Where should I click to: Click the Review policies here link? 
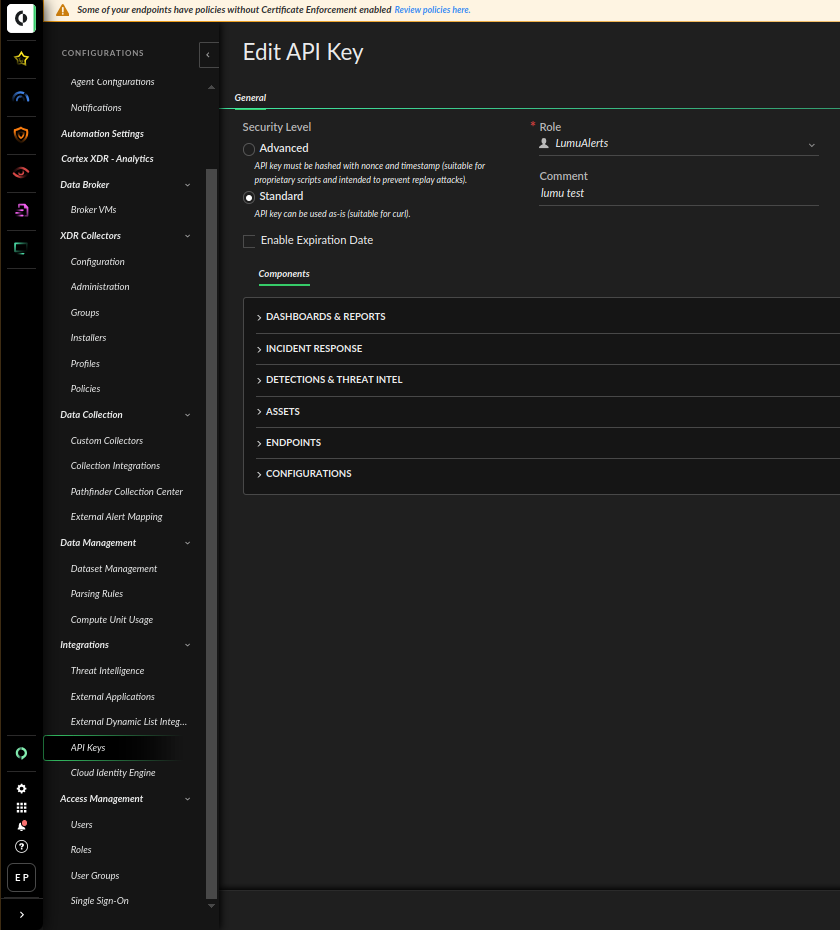pyautogui.click(x=432, y=10)
